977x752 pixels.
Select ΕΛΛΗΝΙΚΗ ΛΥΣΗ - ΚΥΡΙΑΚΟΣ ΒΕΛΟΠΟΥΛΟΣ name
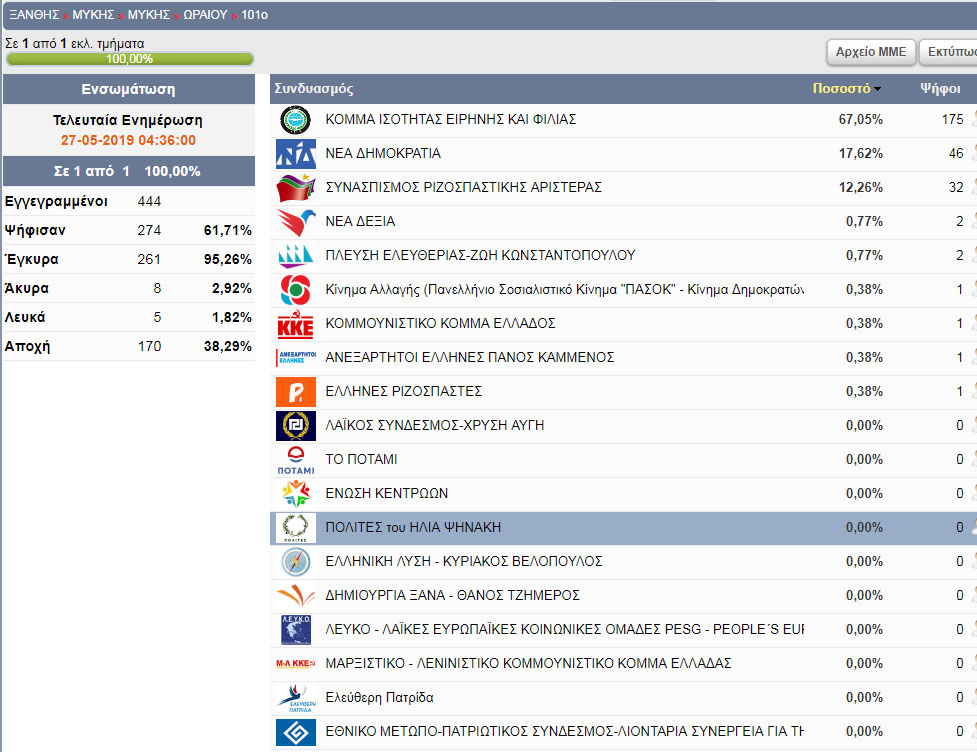[464, 561]
